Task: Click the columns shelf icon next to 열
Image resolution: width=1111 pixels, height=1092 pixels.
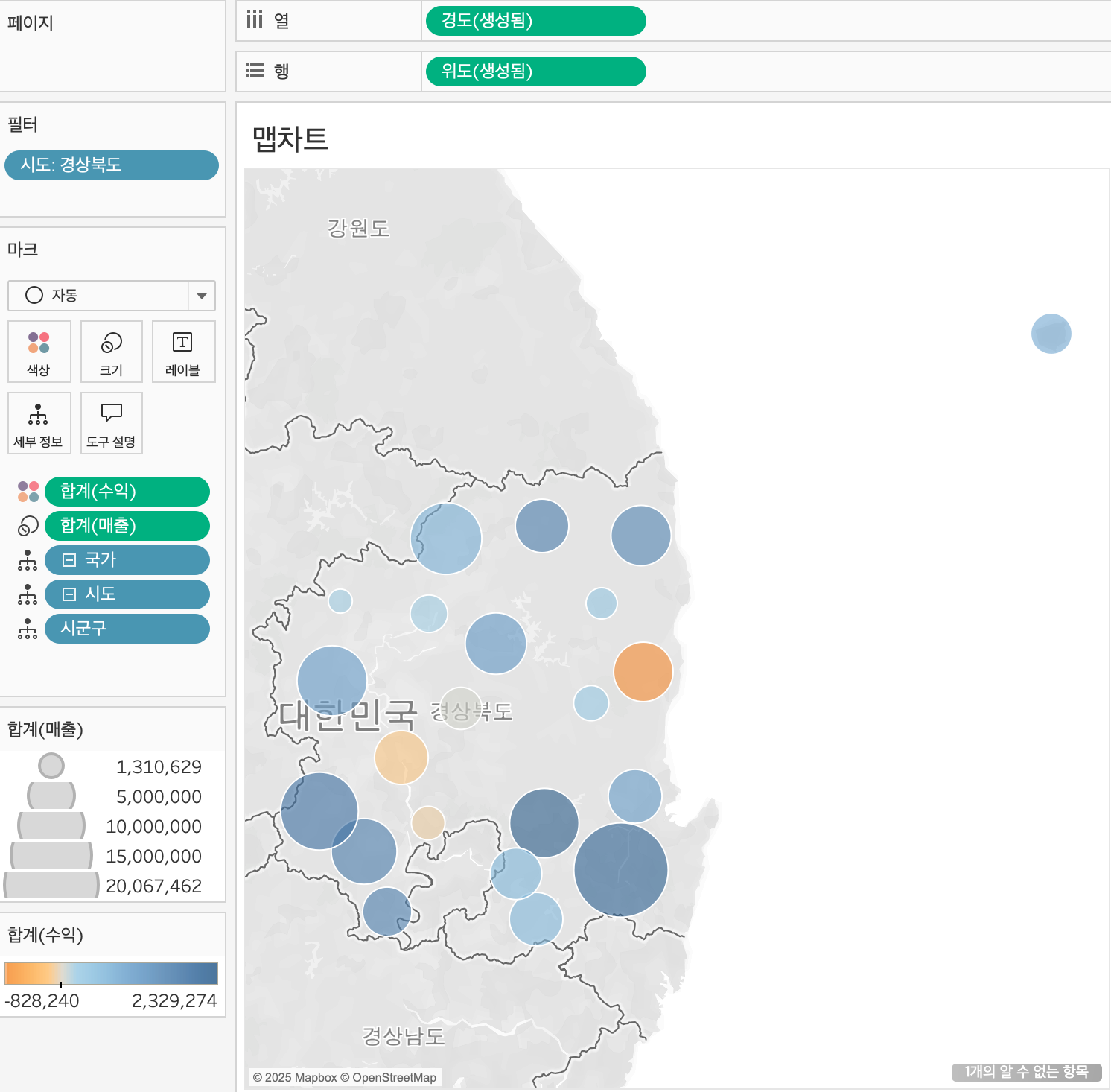Action: click(x=255, y=20)
